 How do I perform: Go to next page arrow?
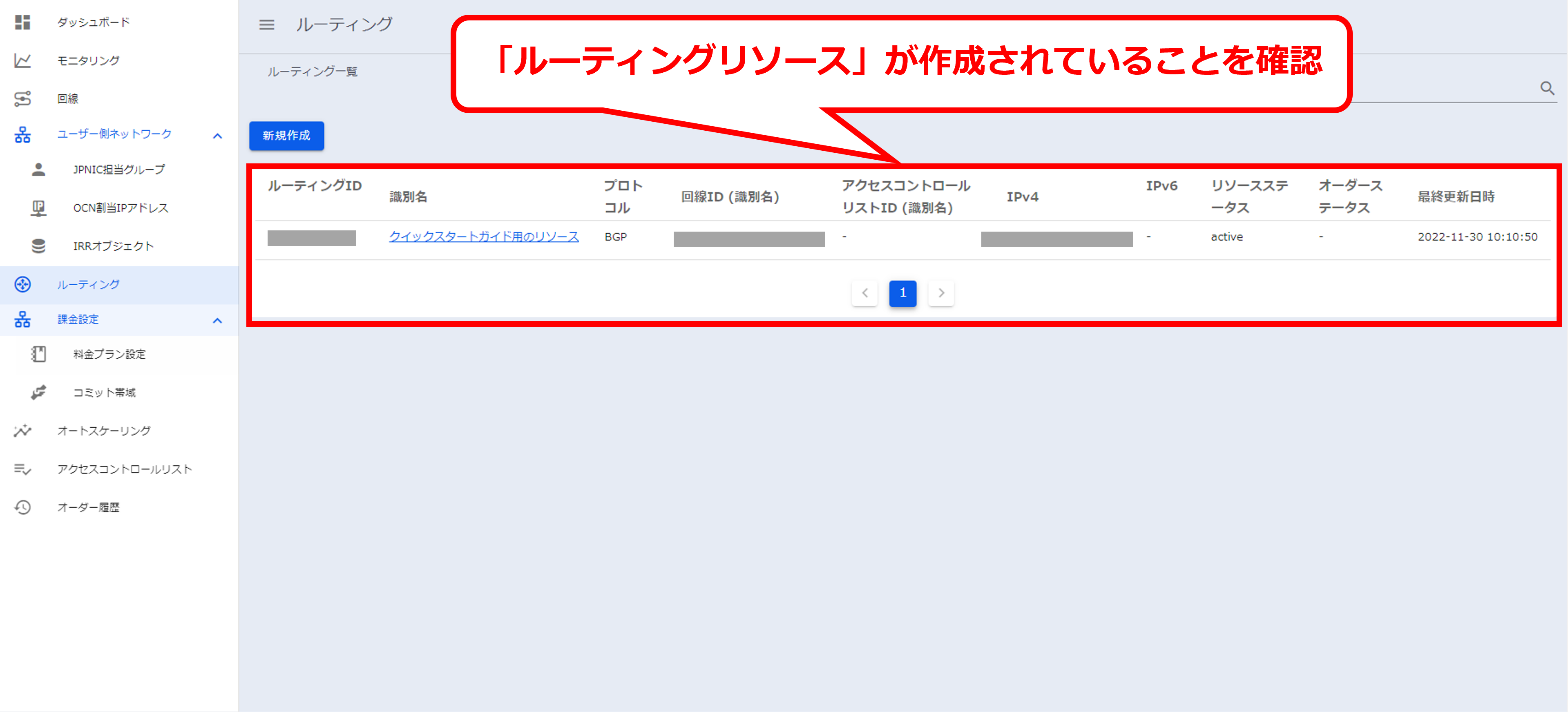(x=940, y=293)
